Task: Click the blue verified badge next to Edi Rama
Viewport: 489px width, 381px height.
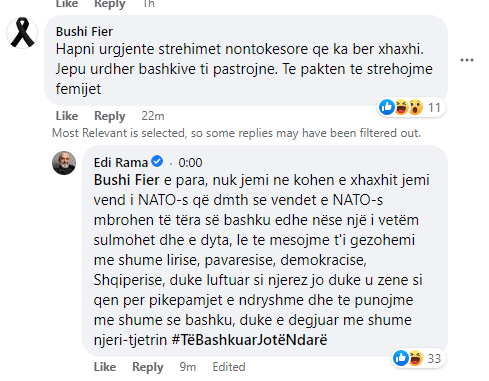Action: click(157, 162)
